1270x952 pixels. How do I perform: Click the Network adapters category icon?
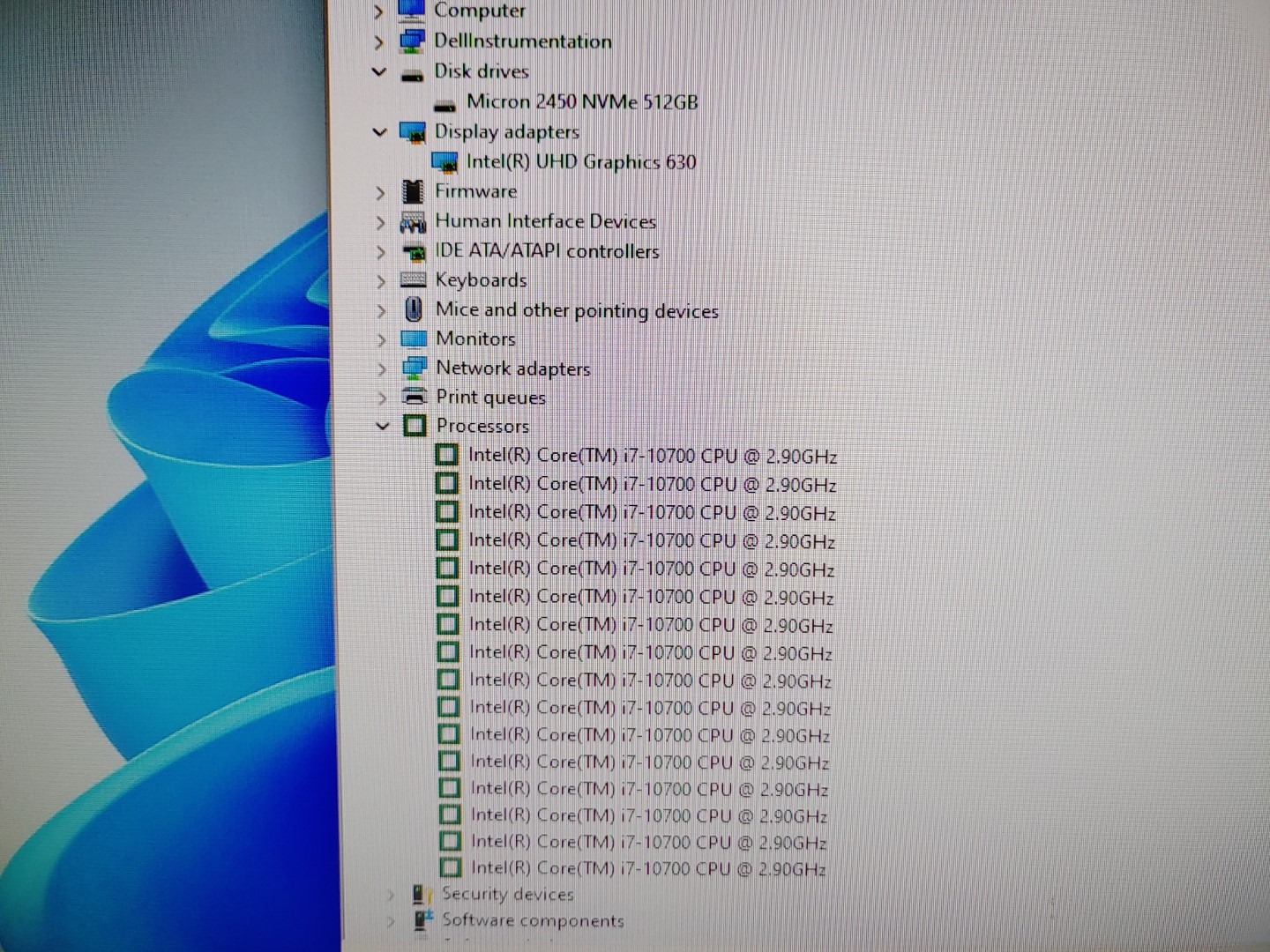pos(414,368)
